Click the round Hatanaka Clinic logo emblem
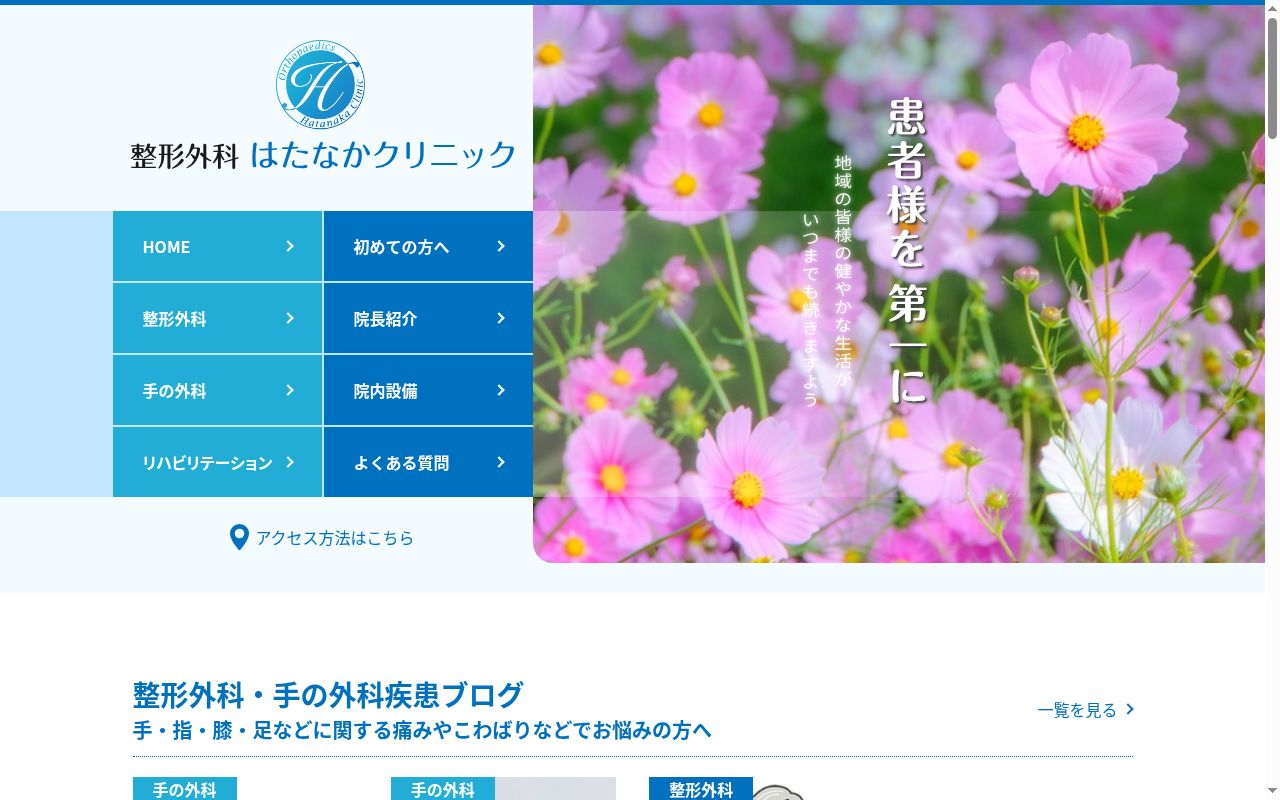 [x=320, y=85]
